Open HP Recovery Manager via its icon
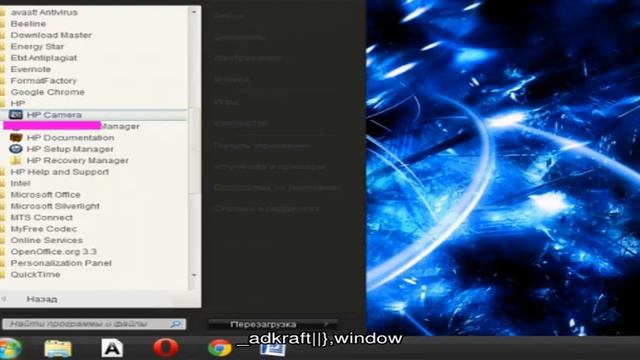Viewport: 640px width, 360px height. 16,160
